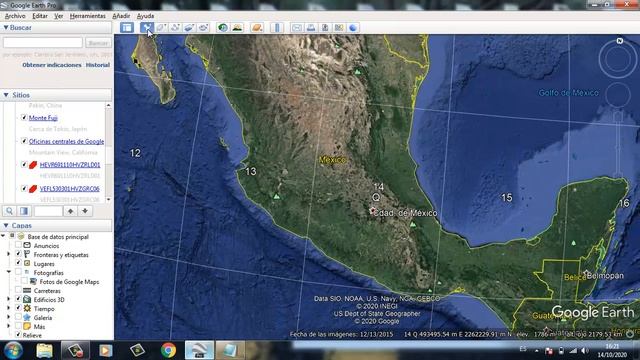
Task: Open the Ver menu
Action: [58, 16]
